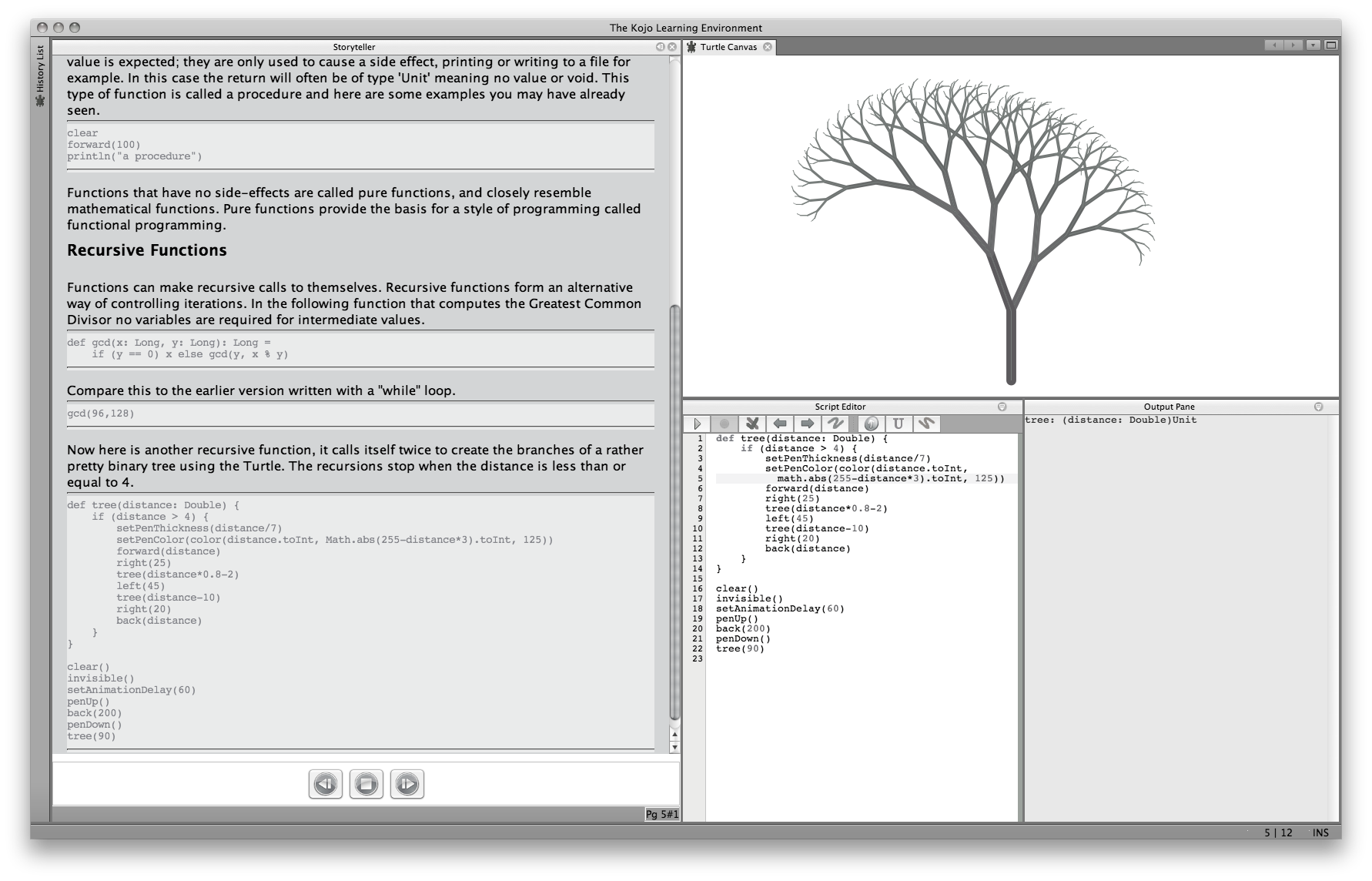This screenshot has height=881, width=1372.
Task: Click the def gcd code example block
Action: point(360,349)
